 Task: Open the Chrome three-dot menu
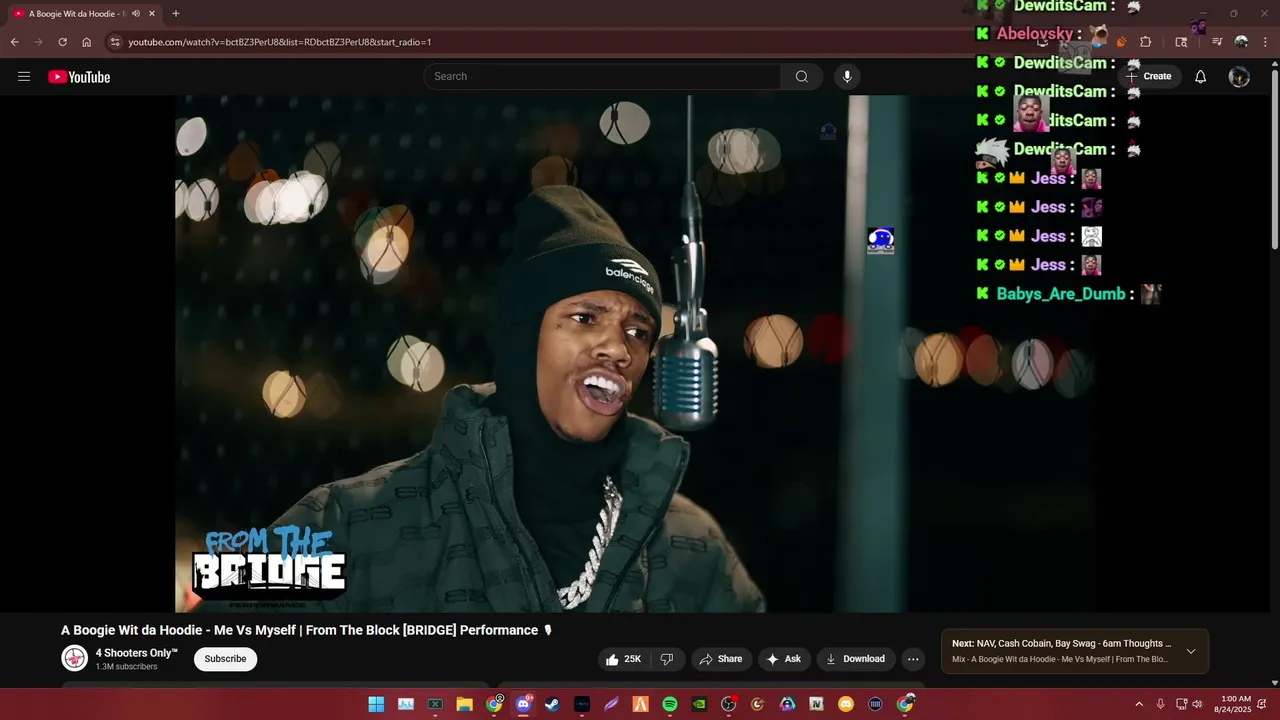pyautogui.click(x=1265, y=42)
